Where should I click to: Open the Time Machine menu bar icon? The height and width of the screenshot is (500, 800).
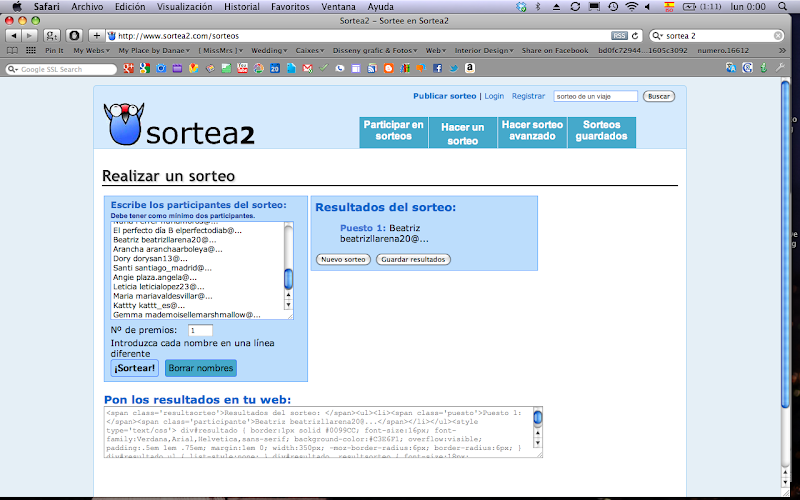613,7
